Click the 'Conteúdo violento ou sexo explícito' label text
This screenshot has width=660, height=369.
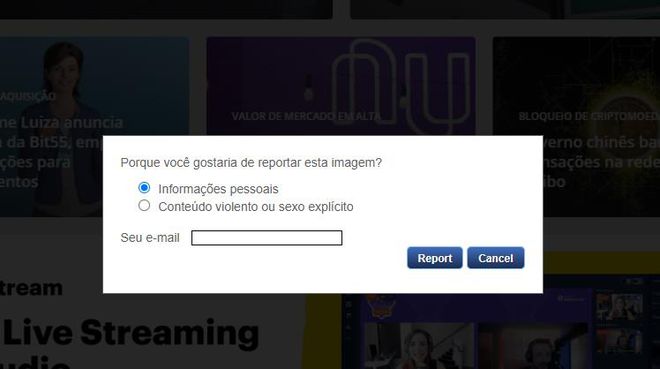pos(255,207)
